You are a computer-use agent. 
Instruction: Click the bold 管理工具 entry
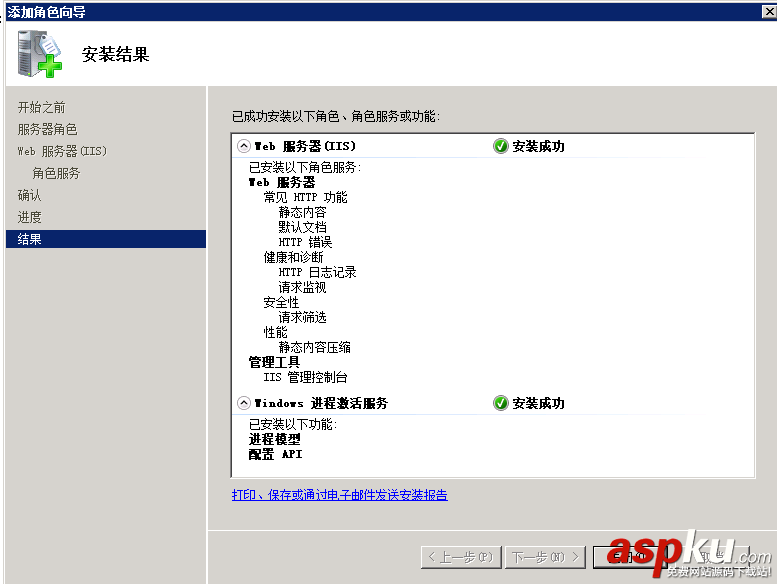(x=274, y=362)
